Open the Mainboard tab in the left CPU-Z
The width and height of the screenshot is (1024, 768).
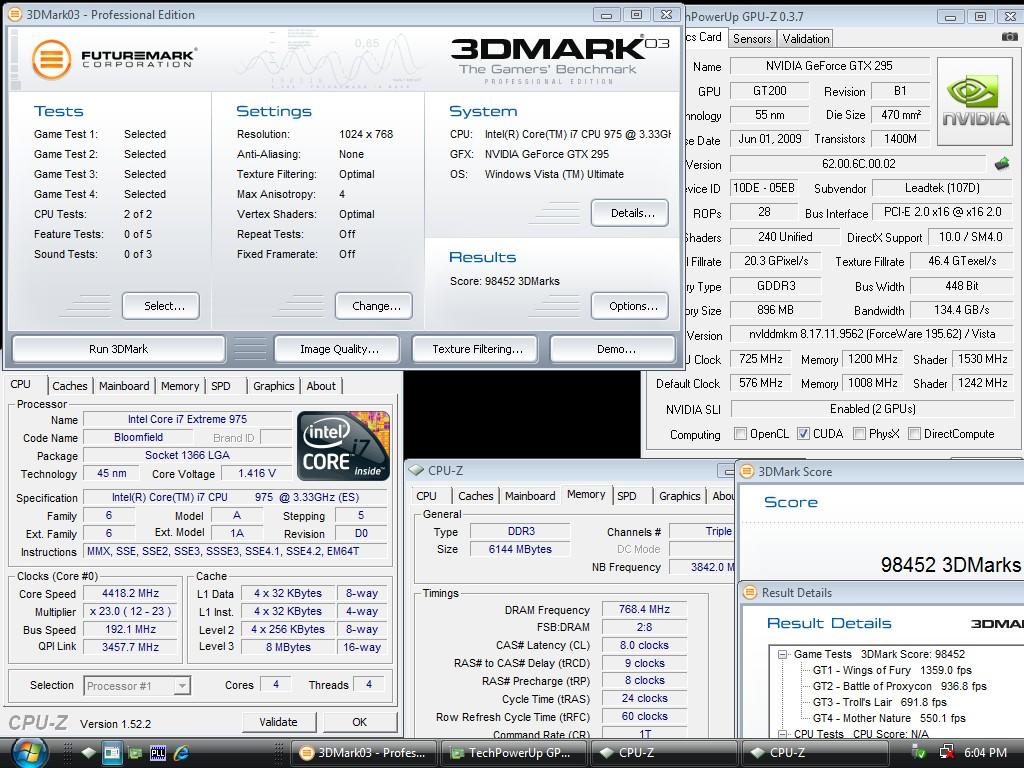click(124, 386)
